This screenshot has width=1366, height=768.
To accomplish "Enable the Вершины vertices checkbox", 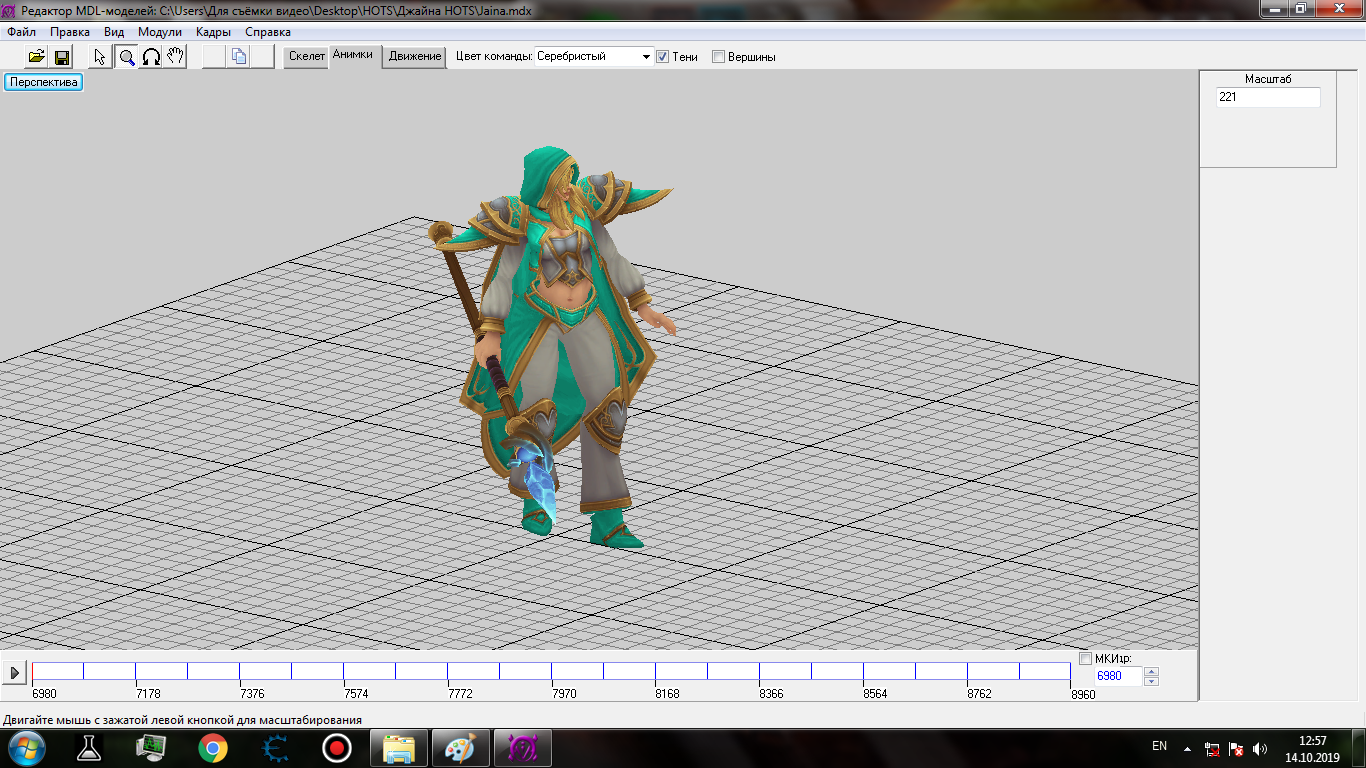I will tap(718, 57).
